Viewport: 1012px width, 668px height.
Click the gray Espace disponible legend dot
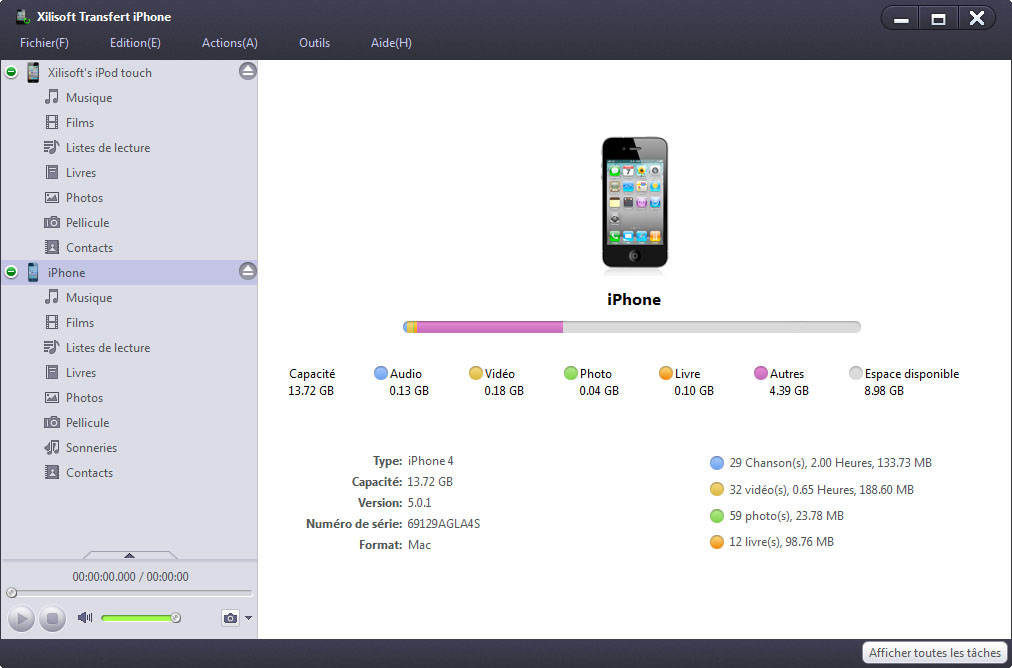point(856,373)
